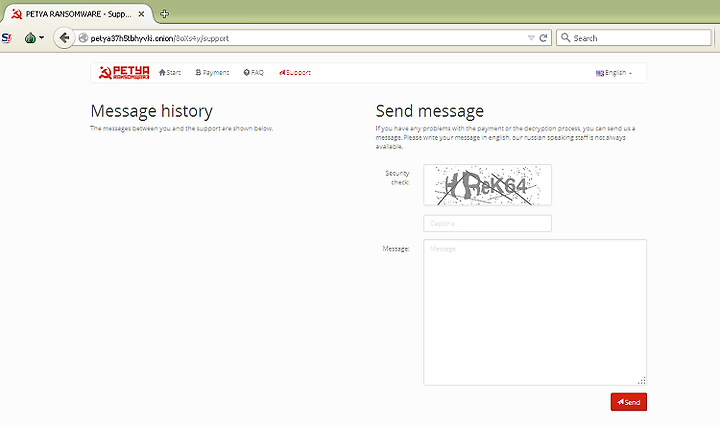Click the Tor onion button dropdown

pyautogui.click(x=34, y=38)
